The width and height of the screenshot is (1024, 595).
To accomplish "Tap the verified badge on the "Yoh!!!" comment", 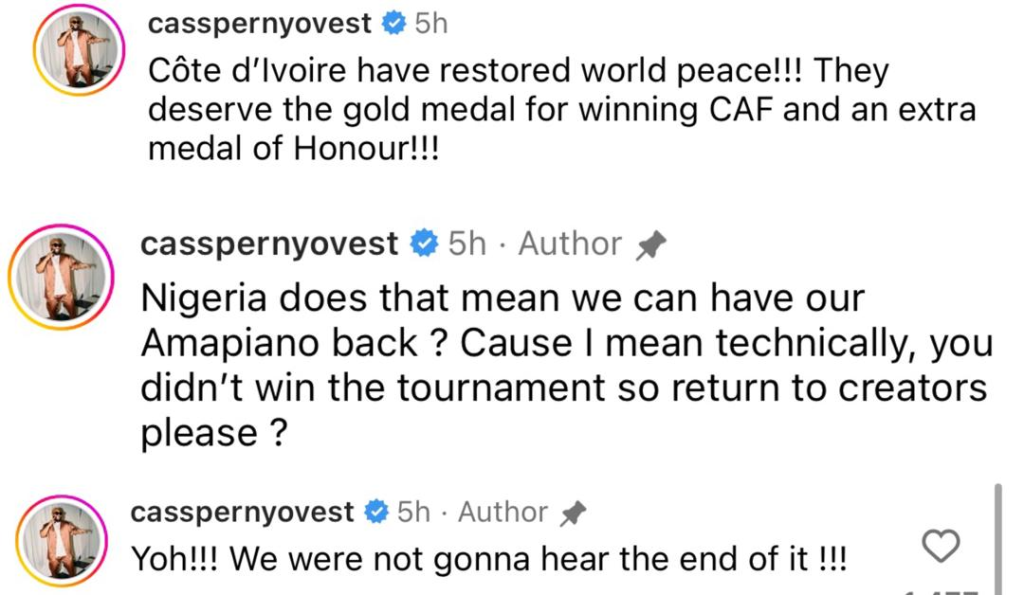I will [x=376, y=513].
